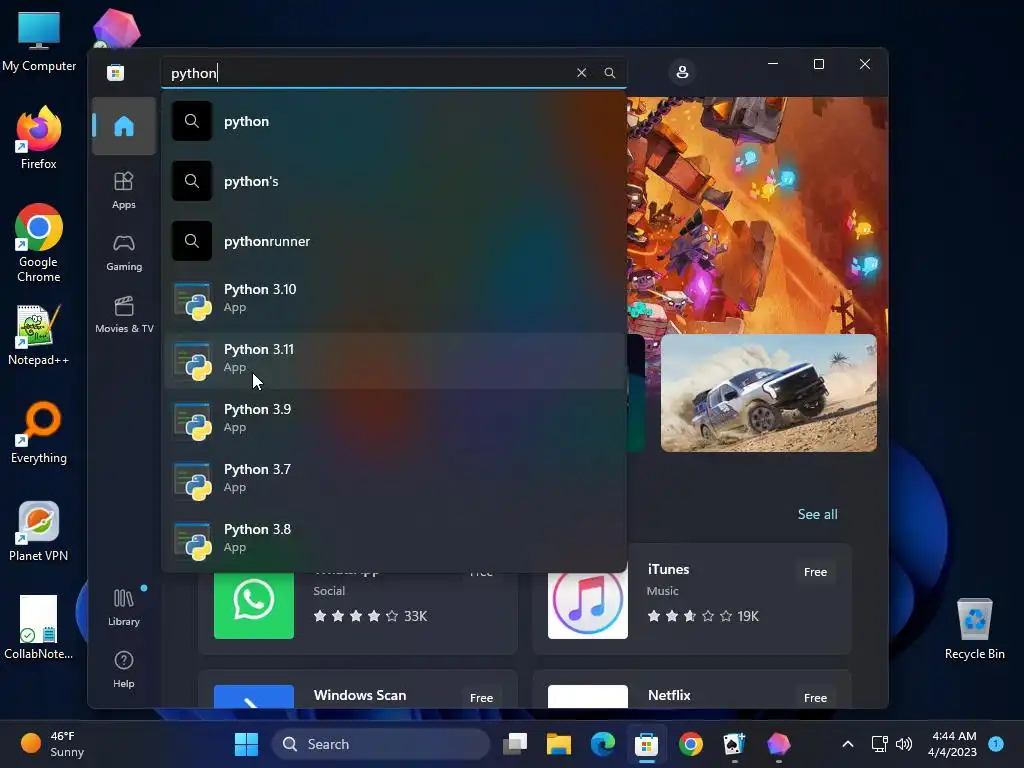The width and height of the screenshot is (1024, 768).
Task: Open Planet VPN desktop shortcut
Action: [39, 532]
